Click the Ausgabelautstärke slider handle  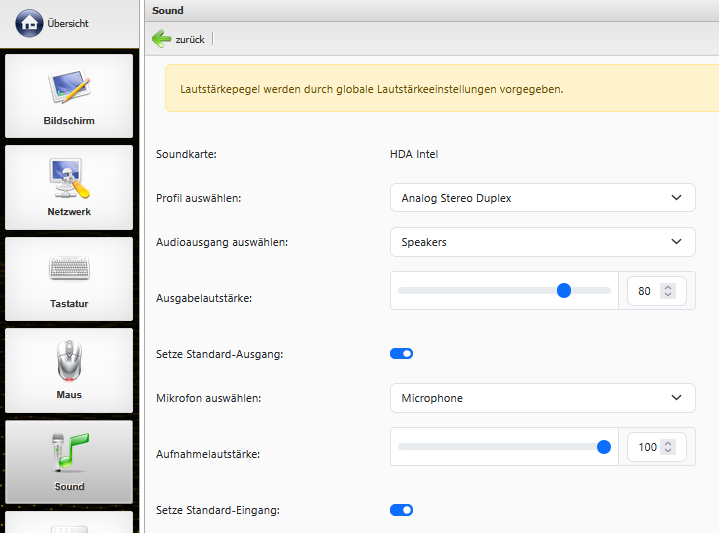[564, 290]
